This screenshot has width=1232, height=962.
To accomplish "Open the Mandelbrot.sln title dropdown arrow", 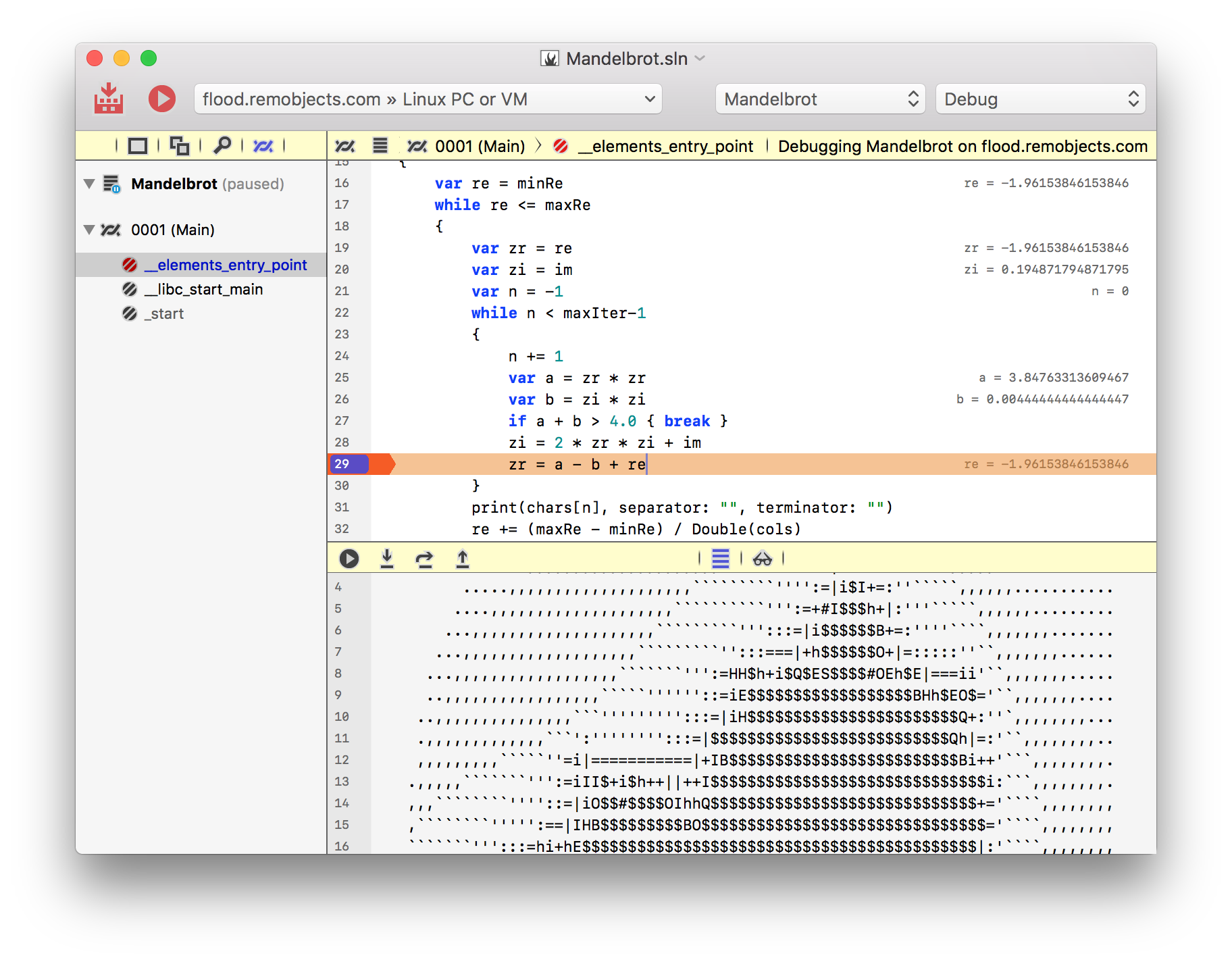I will (x=700, y=59).
